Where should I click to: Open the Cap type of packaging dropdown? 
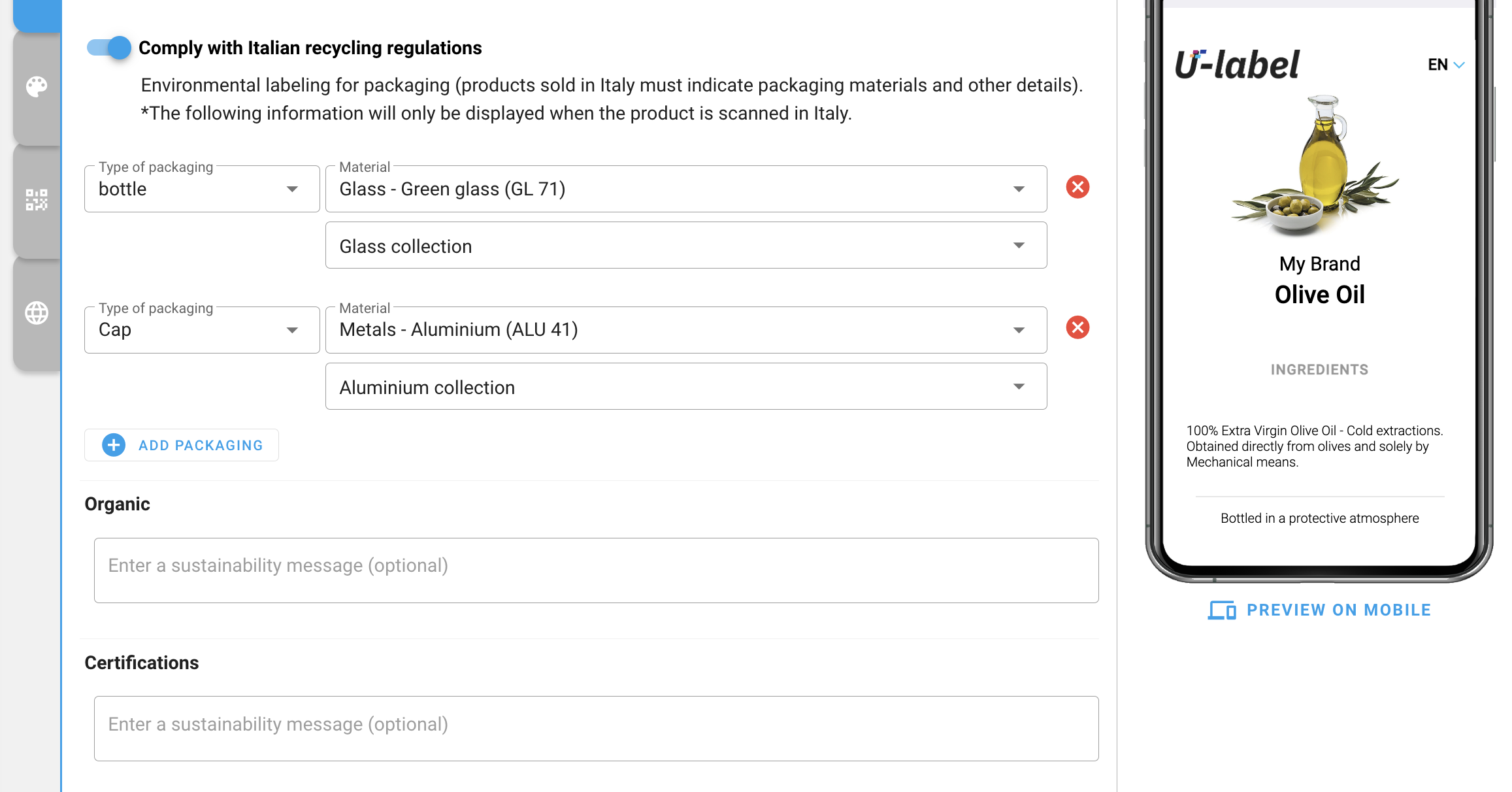[x=201, y=330]
